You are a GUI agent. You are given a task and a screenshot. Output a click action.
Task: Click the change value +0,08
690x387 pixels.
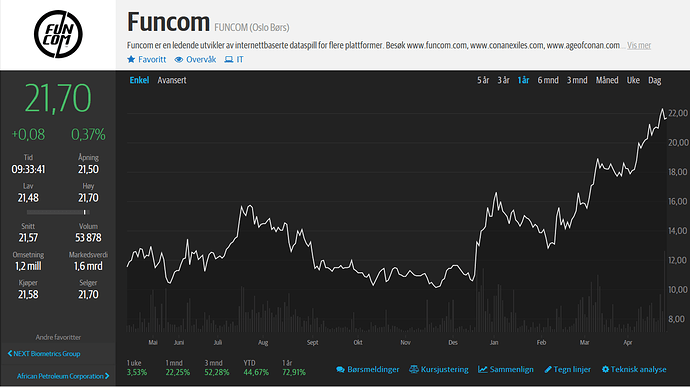pos(28,134)
